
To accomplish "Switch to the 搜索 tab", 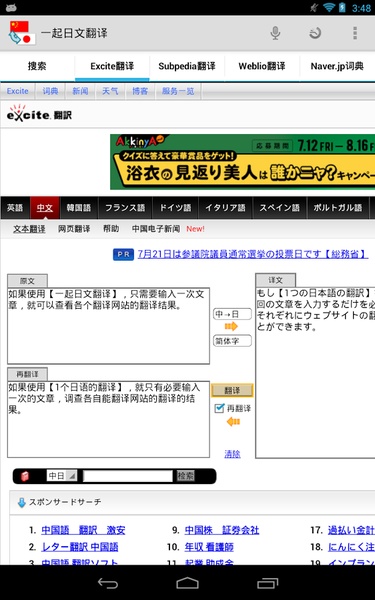I will [x=37, y=66].
